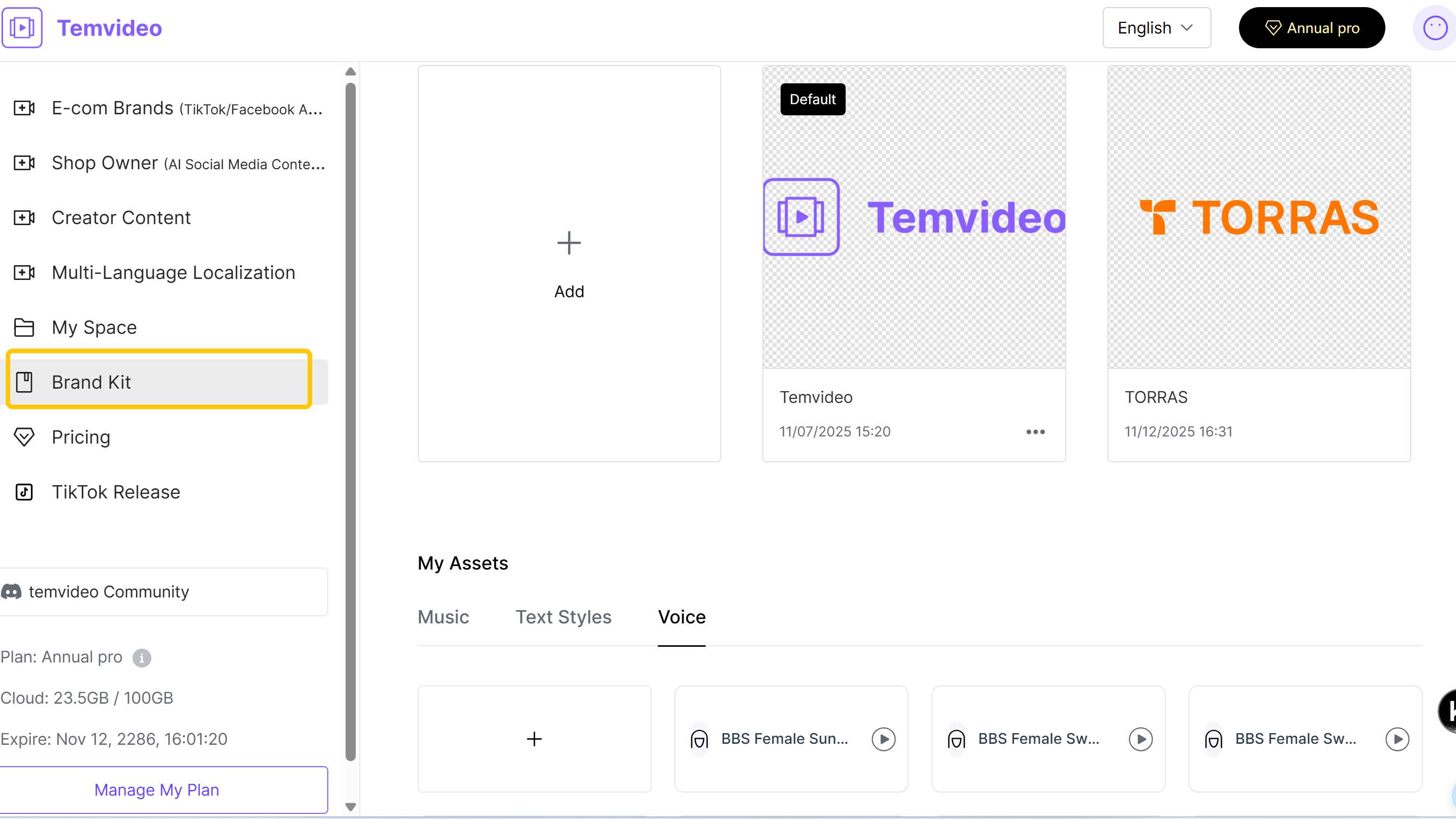
Task: Open the user profile avatar icon
Action: pos(1434,28)
